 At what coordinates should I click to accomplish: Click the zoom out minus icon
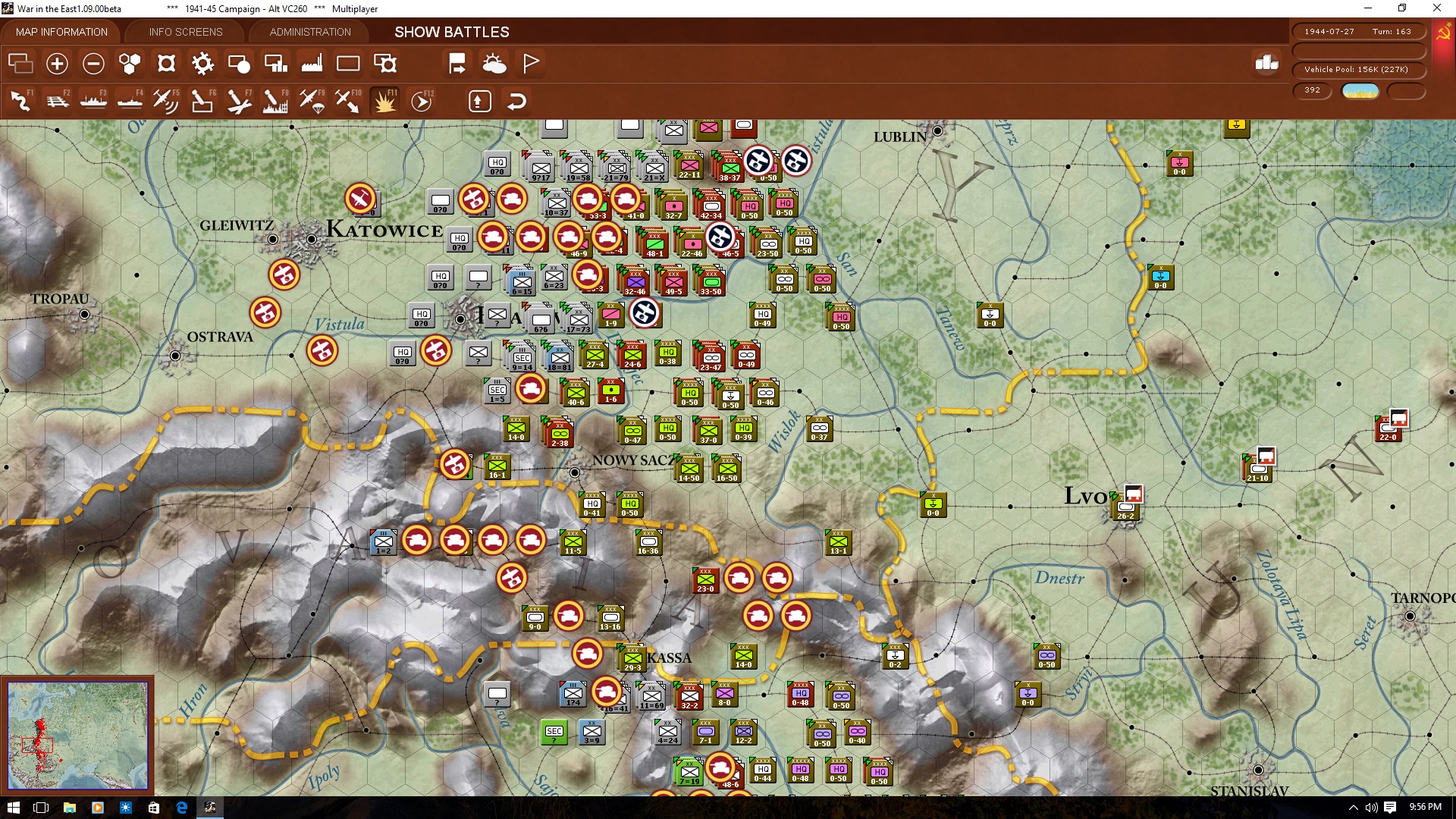tap(93, 64)
